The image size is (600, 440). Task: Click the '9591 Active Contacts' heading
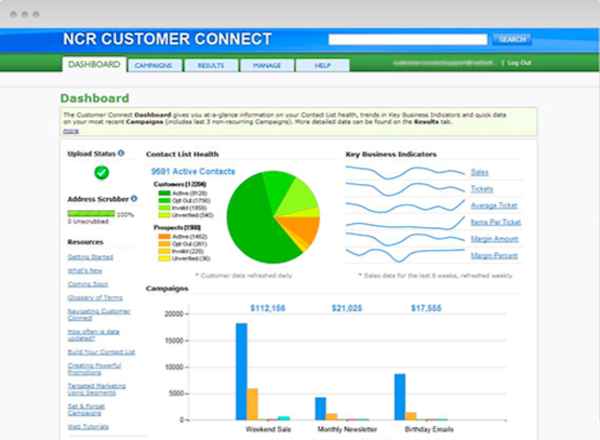click(193, 171)
